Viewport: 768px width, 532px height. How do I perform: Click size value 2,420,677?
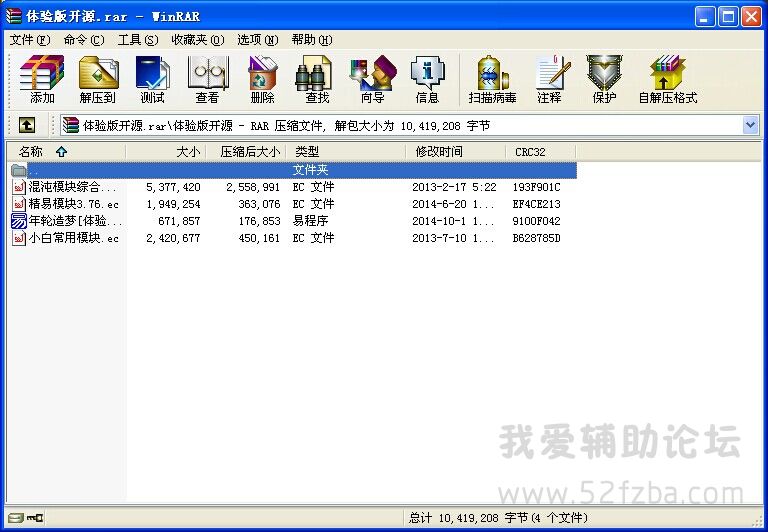click(173, 239)
